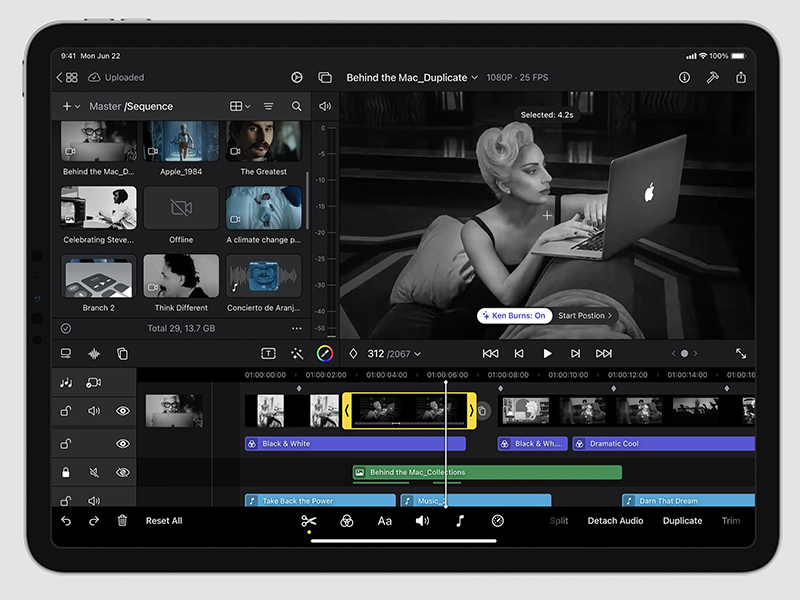The height and width of the screenshot is (600, 800).
Task: Open the speed gauge tool
Action: click(497, 520)
